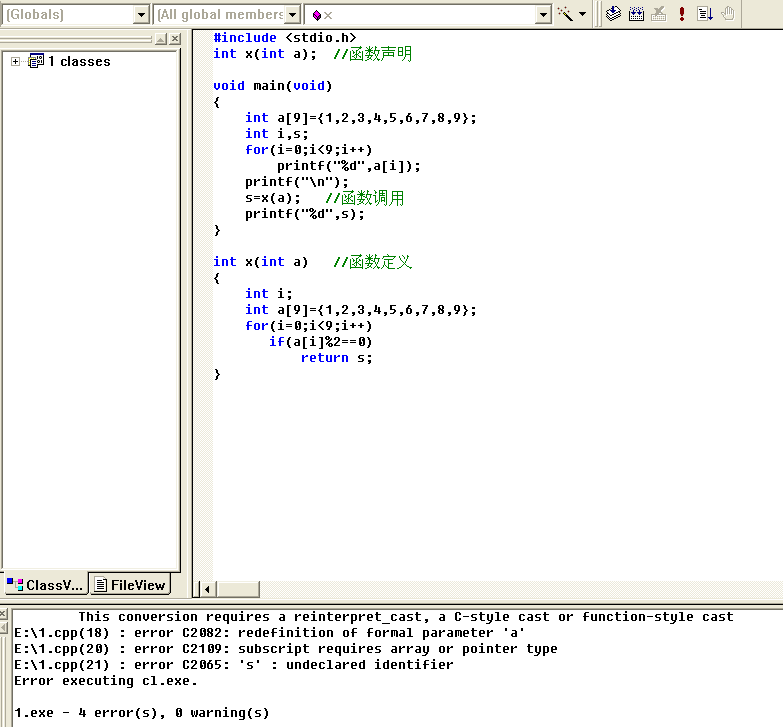Image resolution: width=783 pixels, height=727 pixels.
Task: Click the 'printf("\n");' code line
Action: click(x=297, y=182)
